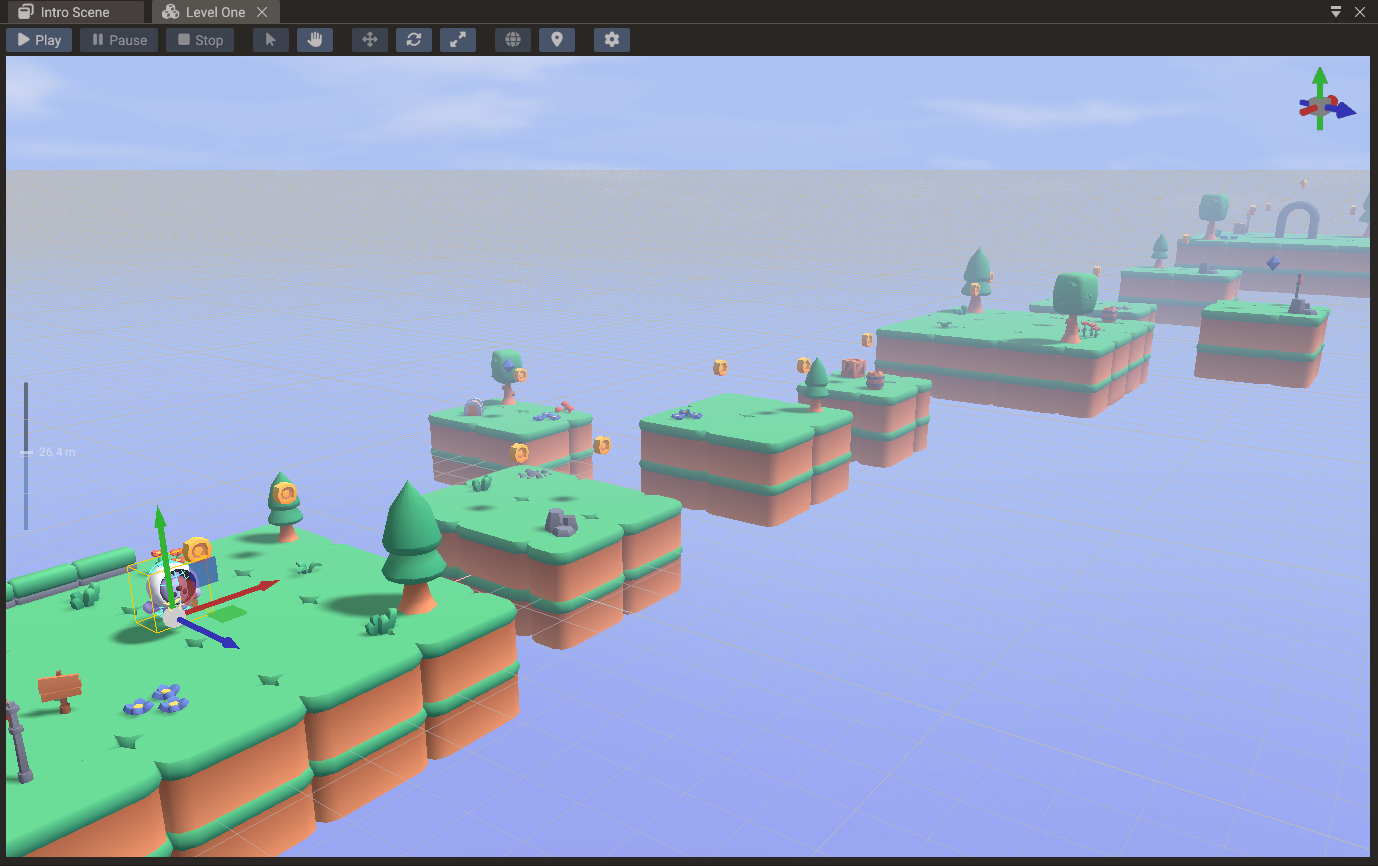The height and width of the screenshot is (866, 1378).
Task: Click the Level One tab cubes icon
Action: tap(171, 12)
